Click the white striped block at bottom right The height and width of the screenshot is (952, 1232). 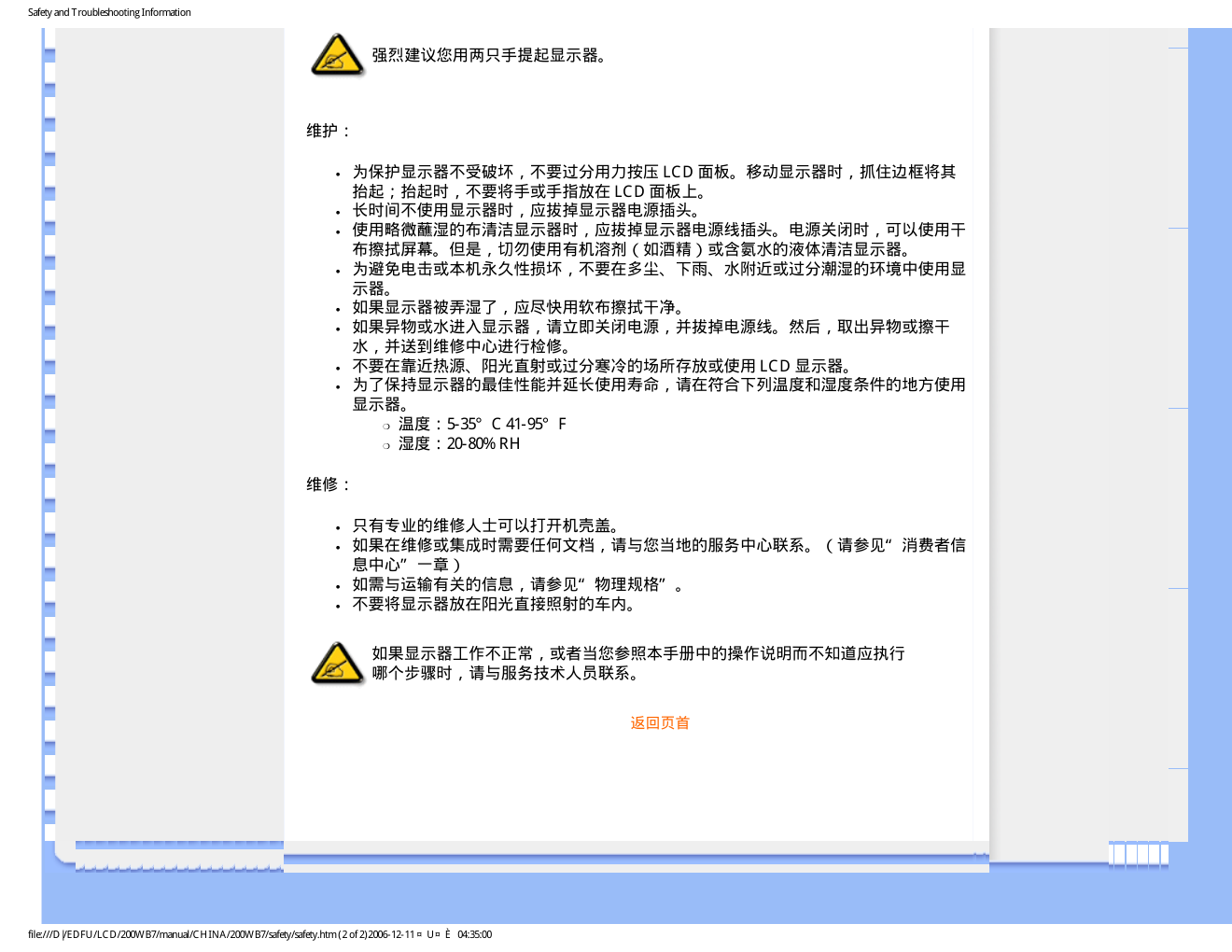(x=1138, y=854)
